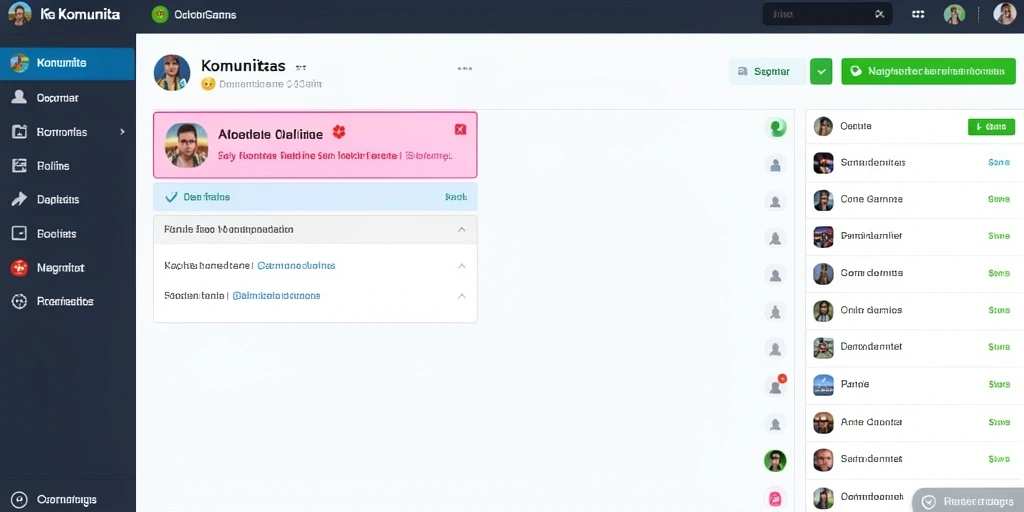Click Save in the Gom domius row
The width and height of the screenshot is (1024, 512).
pos(999,273)
